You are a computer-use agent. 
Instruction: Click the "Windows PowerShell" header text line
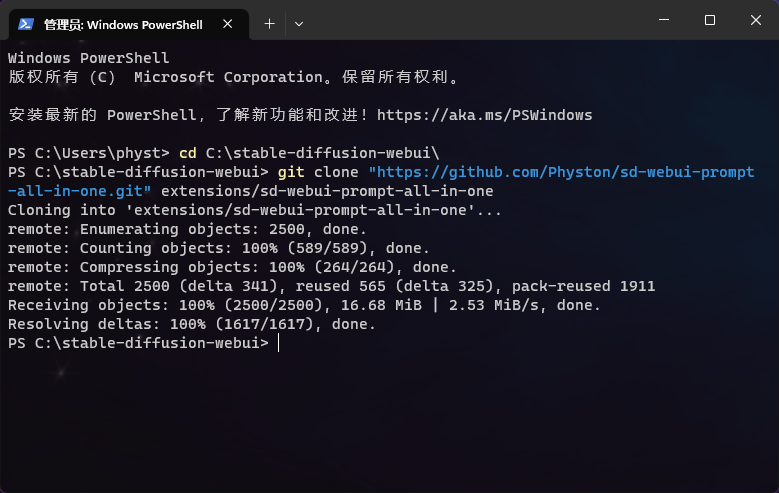pyautogui.click(x=88, y=58)
